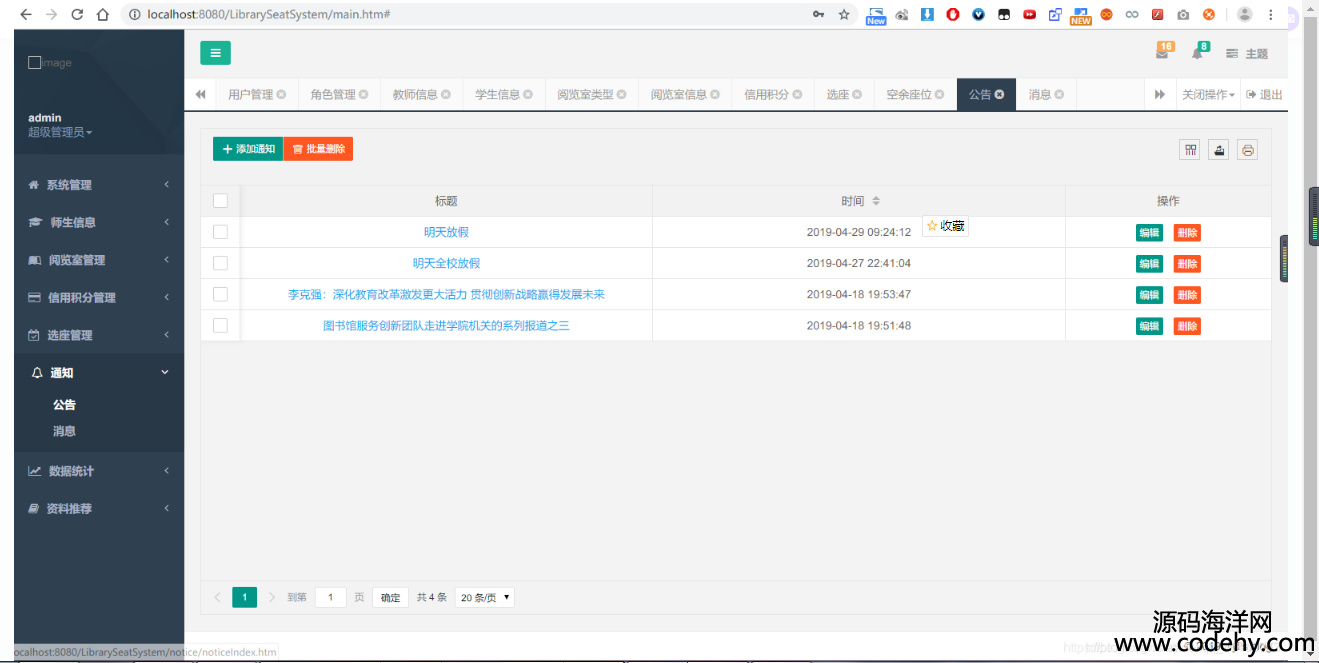The height and width of the screenshot is (663, 1319).
Task: Switch to the 学生信息 tab
Action: coord(497,95)
